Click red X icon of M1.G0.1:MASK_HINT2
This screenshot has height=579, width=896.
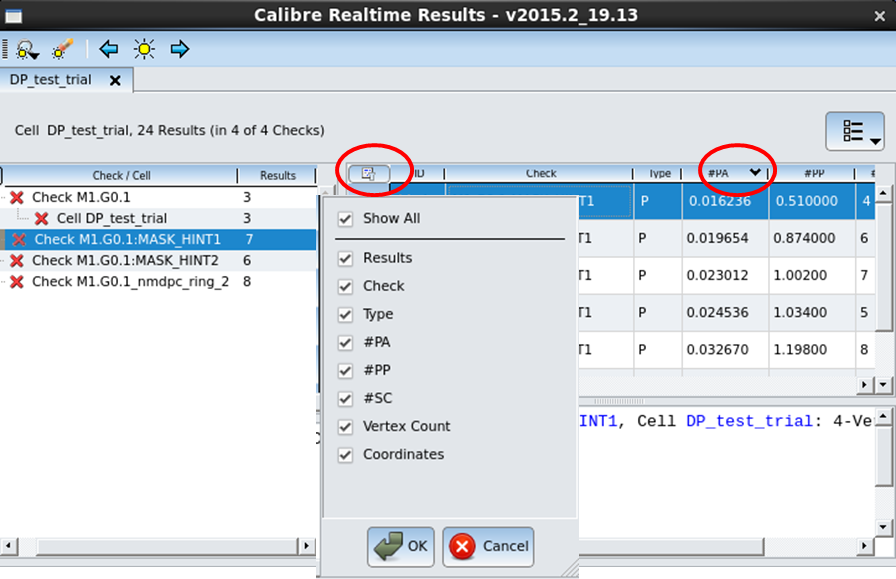17,261
